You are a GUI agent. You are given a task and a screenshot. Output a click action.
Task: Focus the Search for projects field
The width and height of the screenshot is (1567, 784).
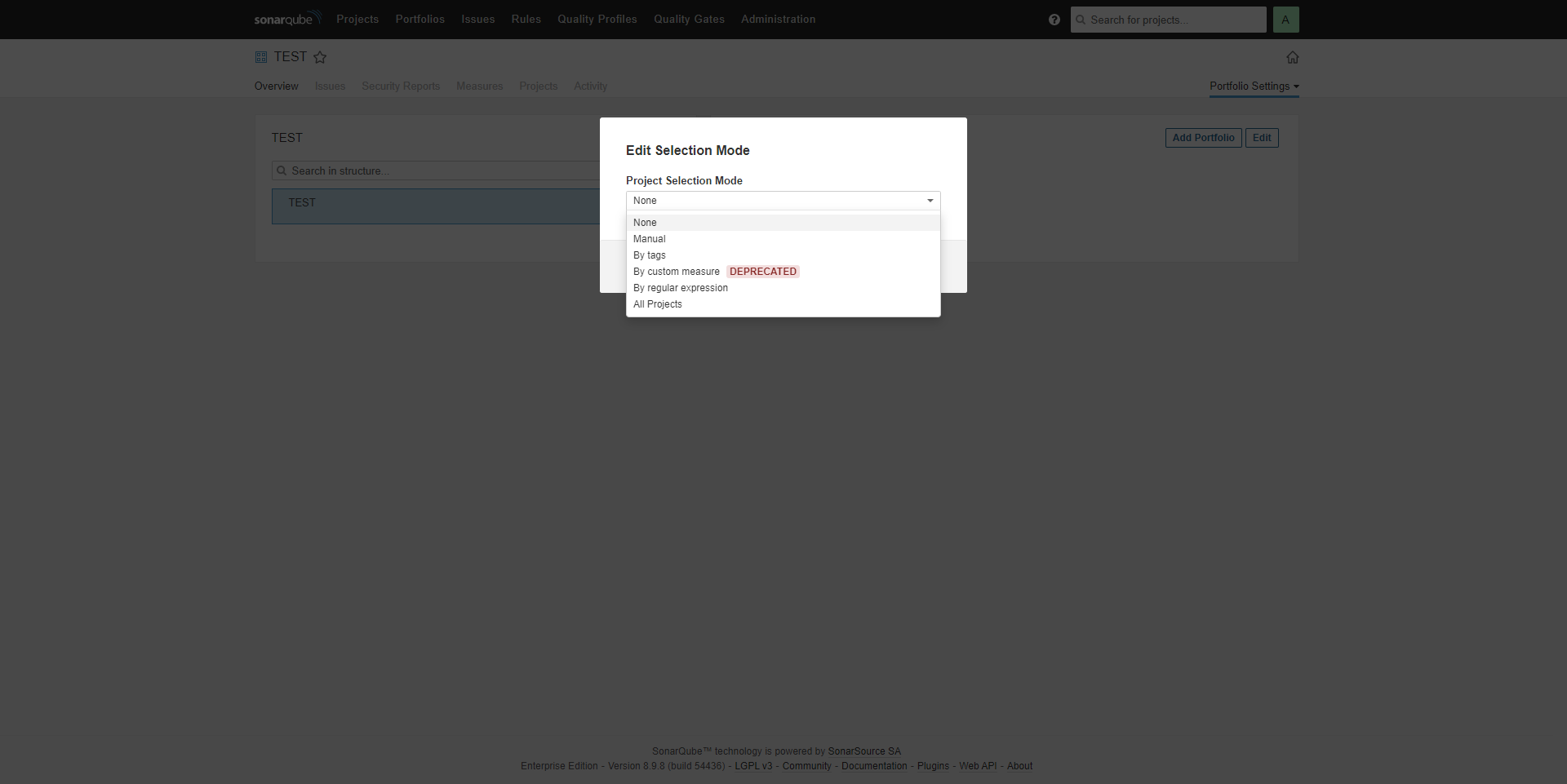[1169, 20]
